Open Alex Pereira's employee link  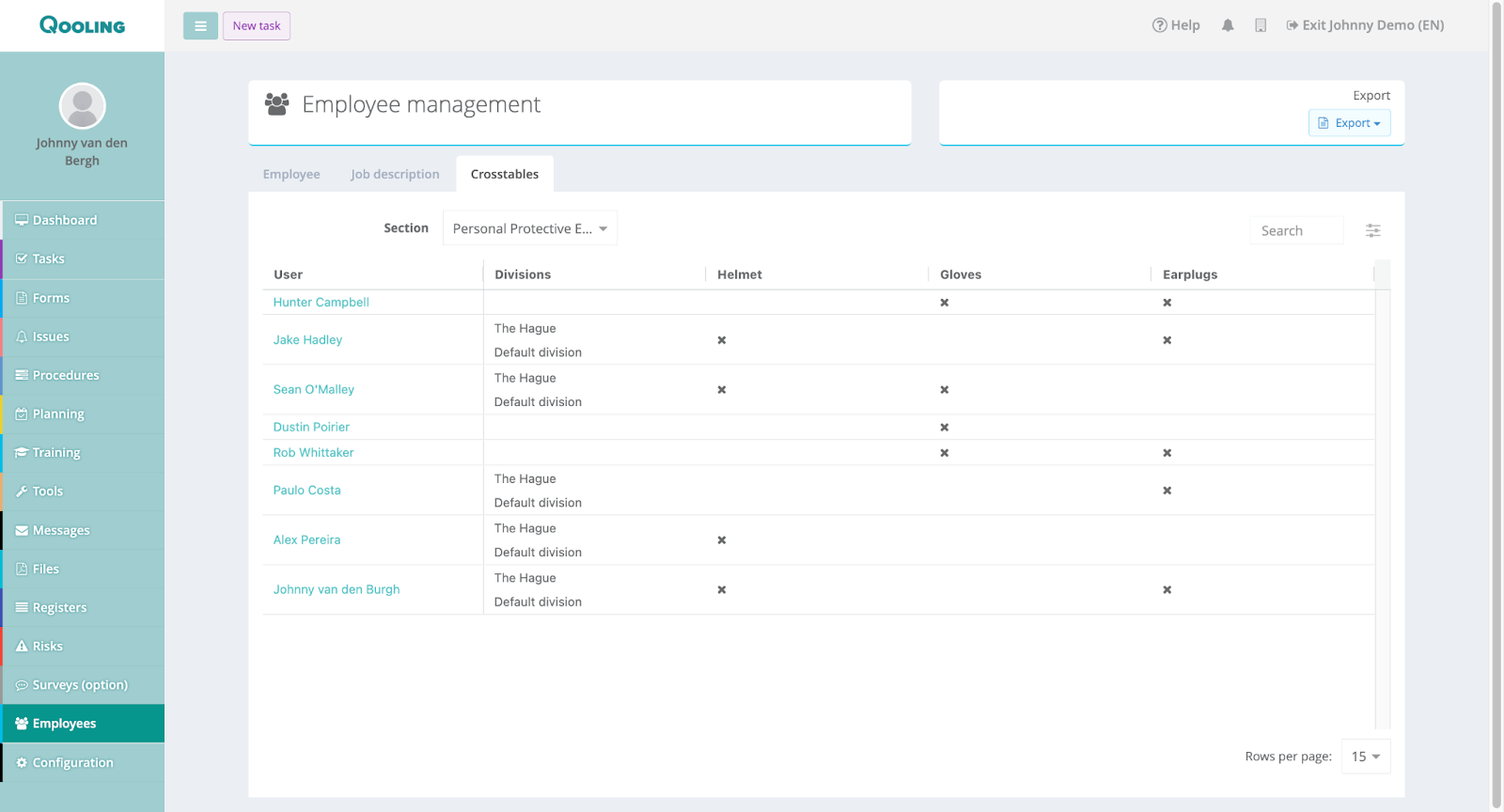pos(306,539)
